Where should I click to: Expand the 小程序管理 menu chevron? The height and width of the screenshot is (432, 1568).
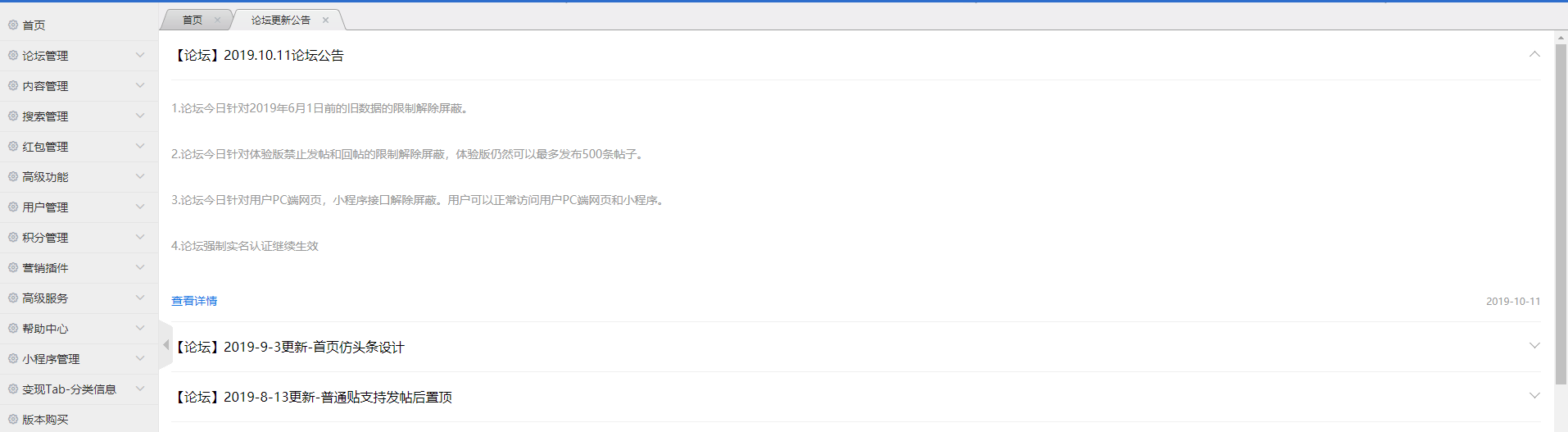[140, 359]
